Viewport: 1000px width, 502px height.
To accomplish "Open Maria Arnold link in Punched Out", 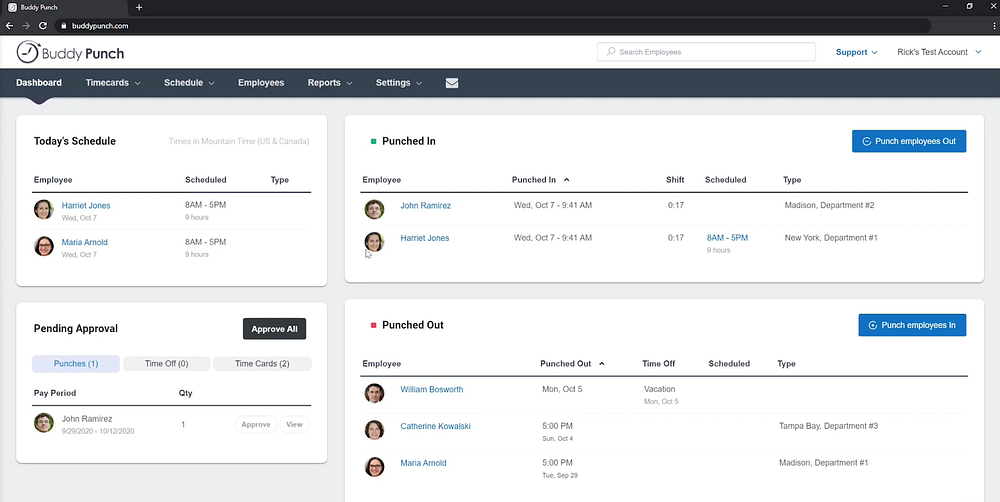I will coord(423,463).
